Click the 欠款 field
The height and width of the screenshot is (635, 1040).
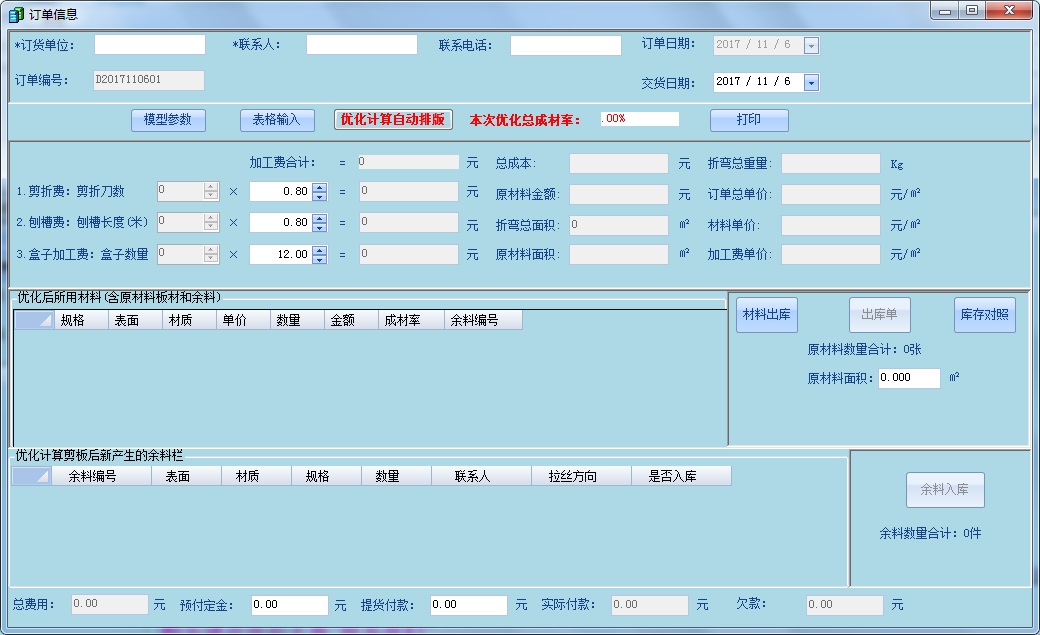coord(844,605)
